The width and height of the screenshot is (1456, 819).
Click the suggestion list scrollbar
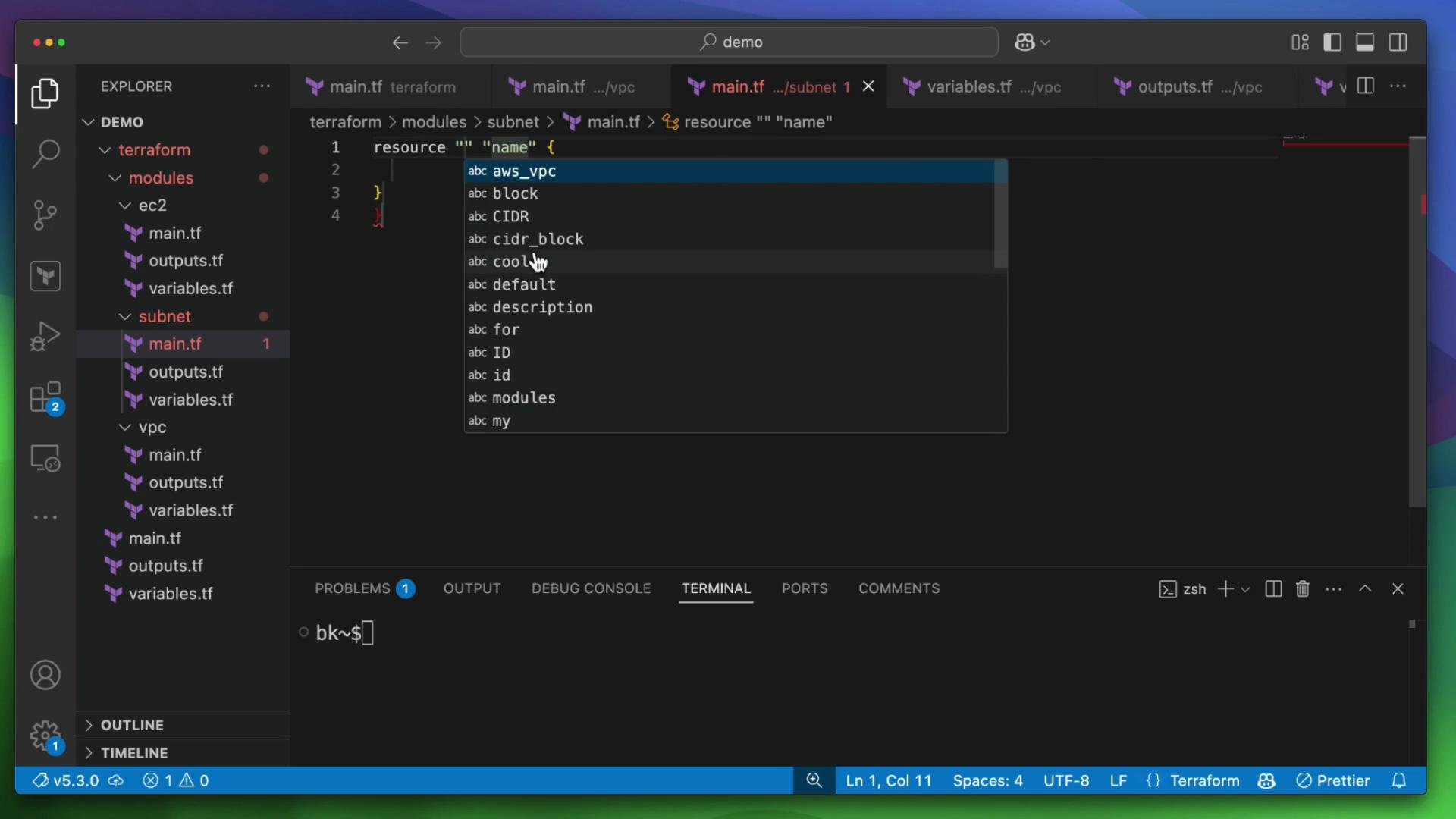(1001, 215)
